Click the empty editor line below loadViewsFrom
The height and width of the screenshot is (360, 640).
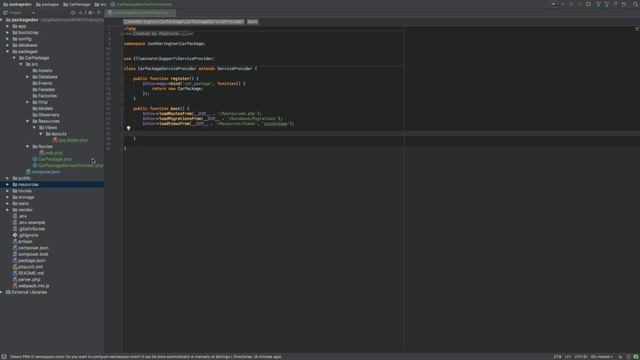pyautogui.click(x=381, y=133)
